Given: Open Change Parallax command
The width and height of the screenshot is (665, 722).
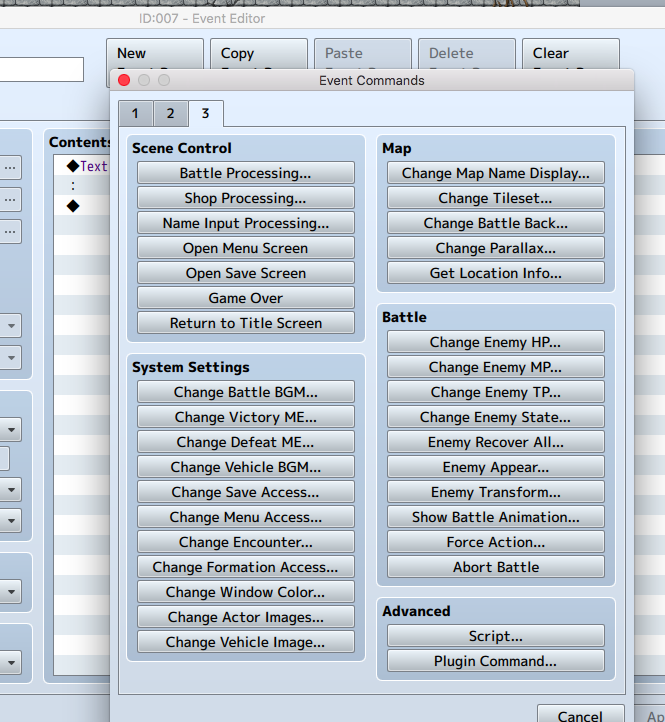Looking at the screenshot, I should coord(496,248).
